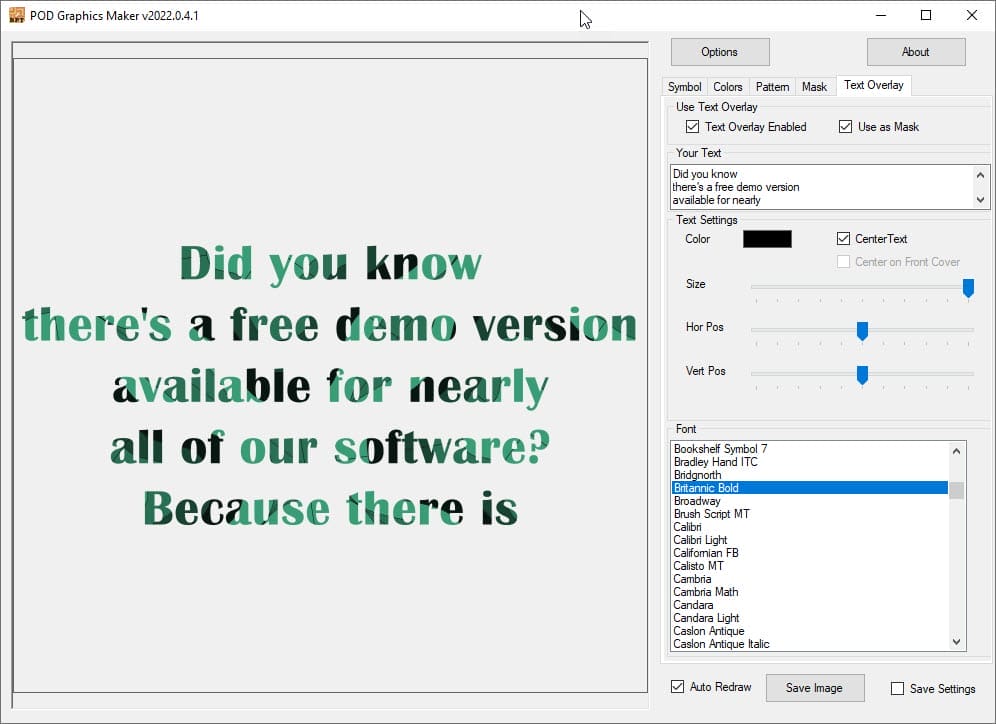996x724 pixels.
Task: Choose Brush Script MT from font list
Action: pos(711,514)
